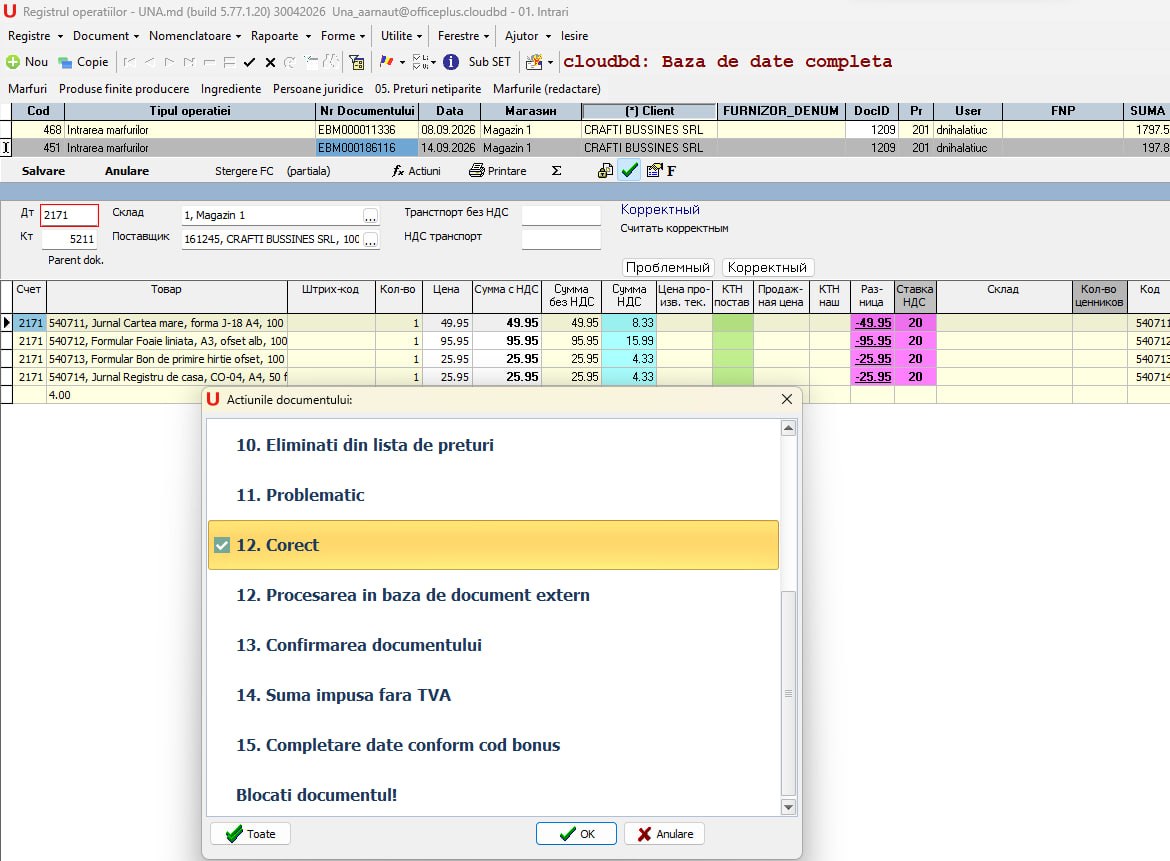Open the Registre menu
Viewport: 1170px width, 861px height.
click(34, 36)
